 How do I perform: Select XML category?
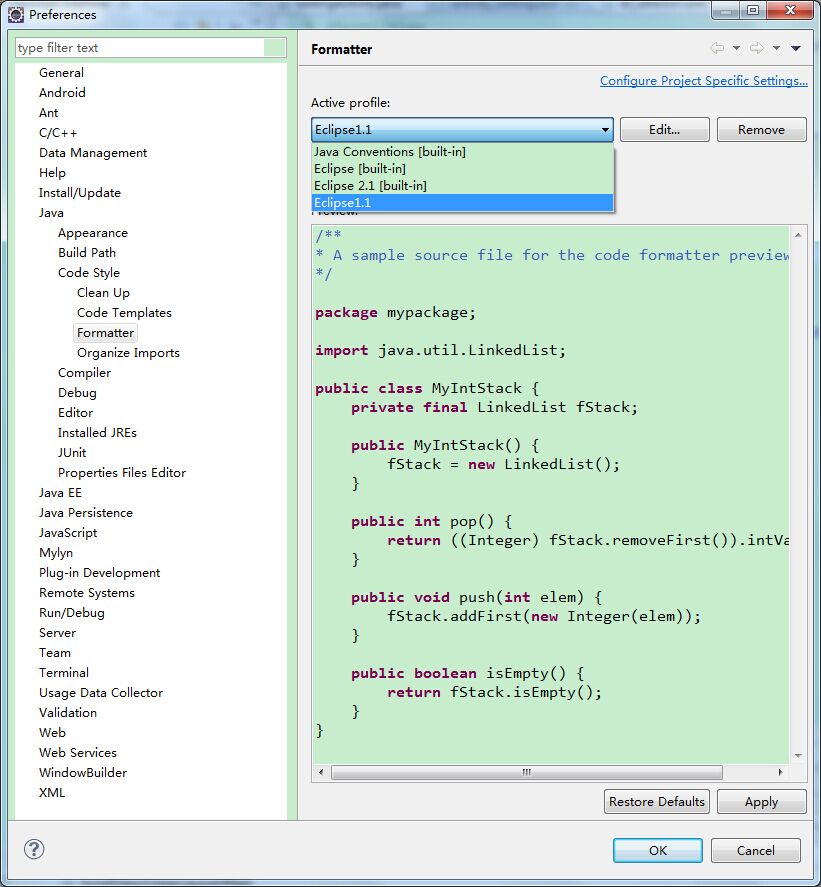[51, 793]
